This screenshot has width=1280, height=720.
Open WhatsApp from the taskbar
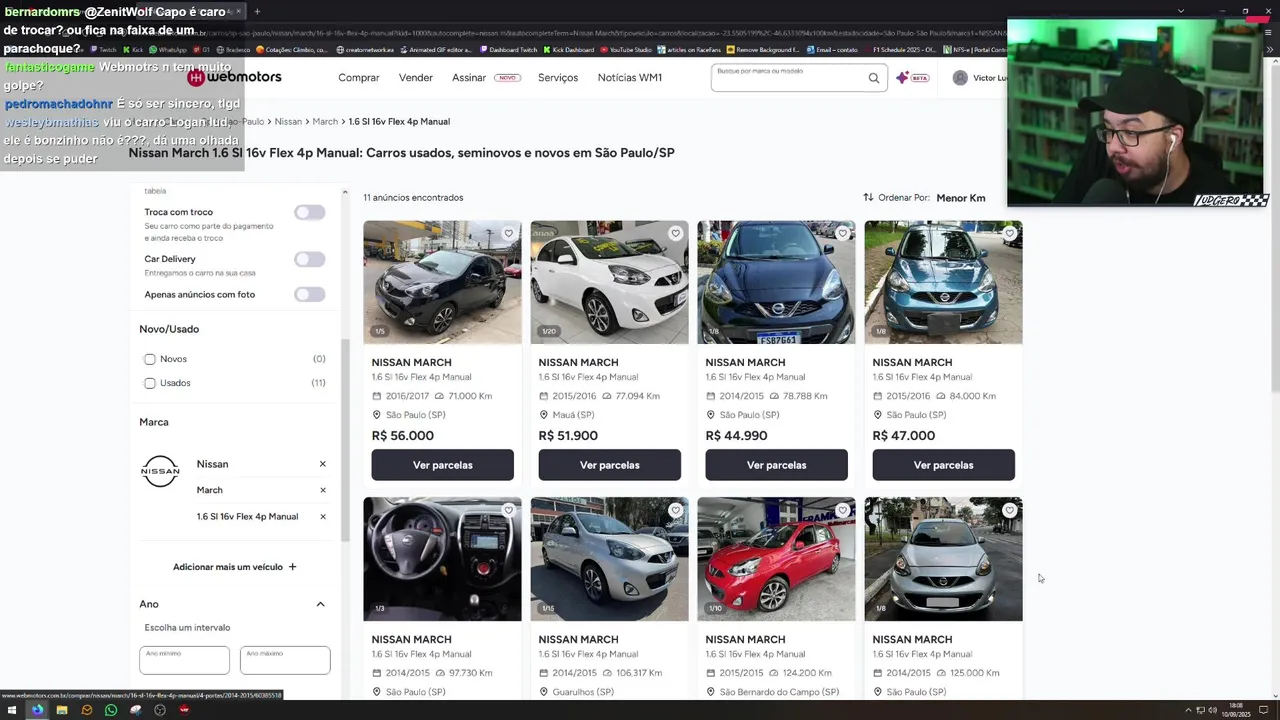(111, 710)
